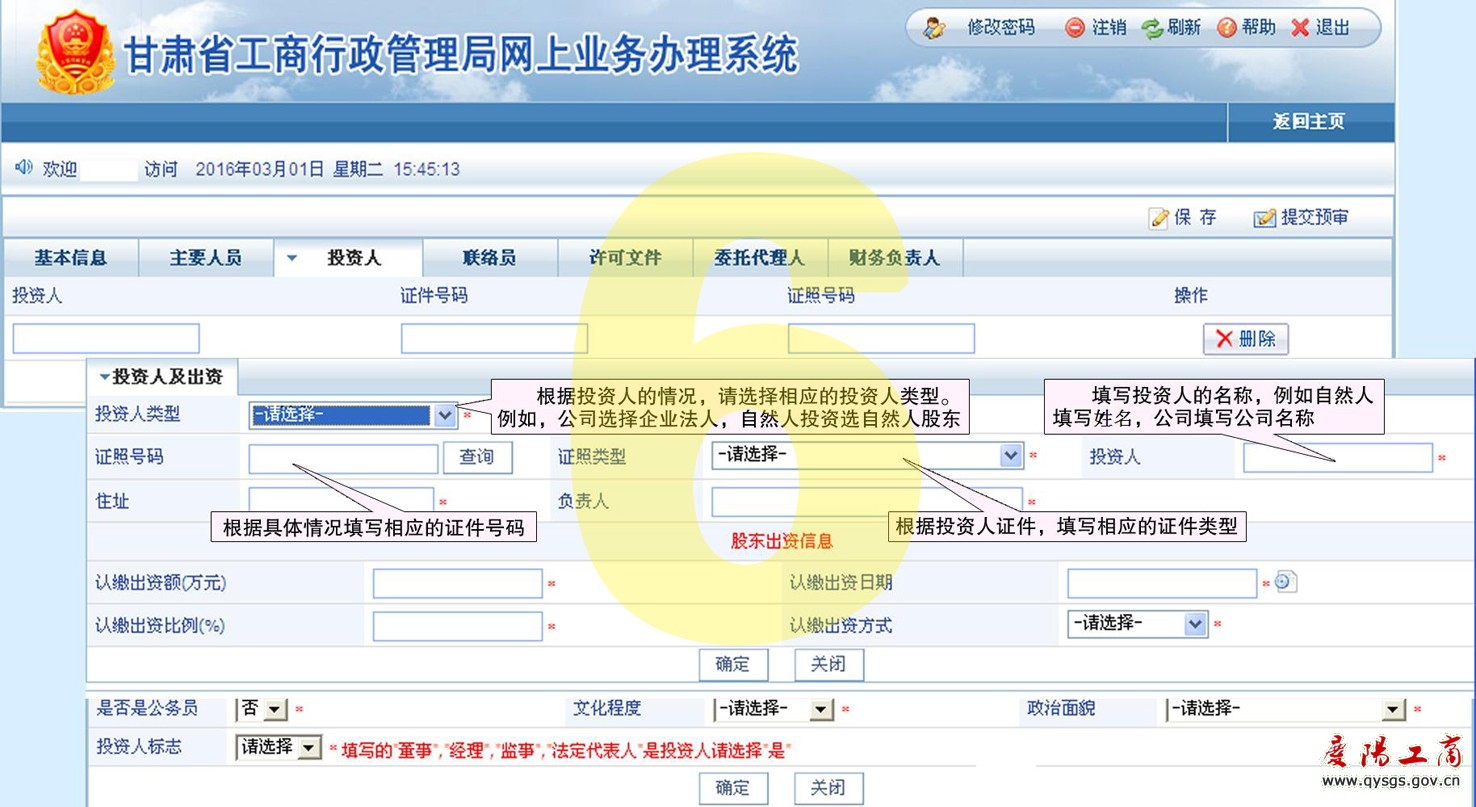Click the green 刷新 refresh icon
This screenshot has height=807, width=1476.
pyautogui.click(x=1153, y=28)
